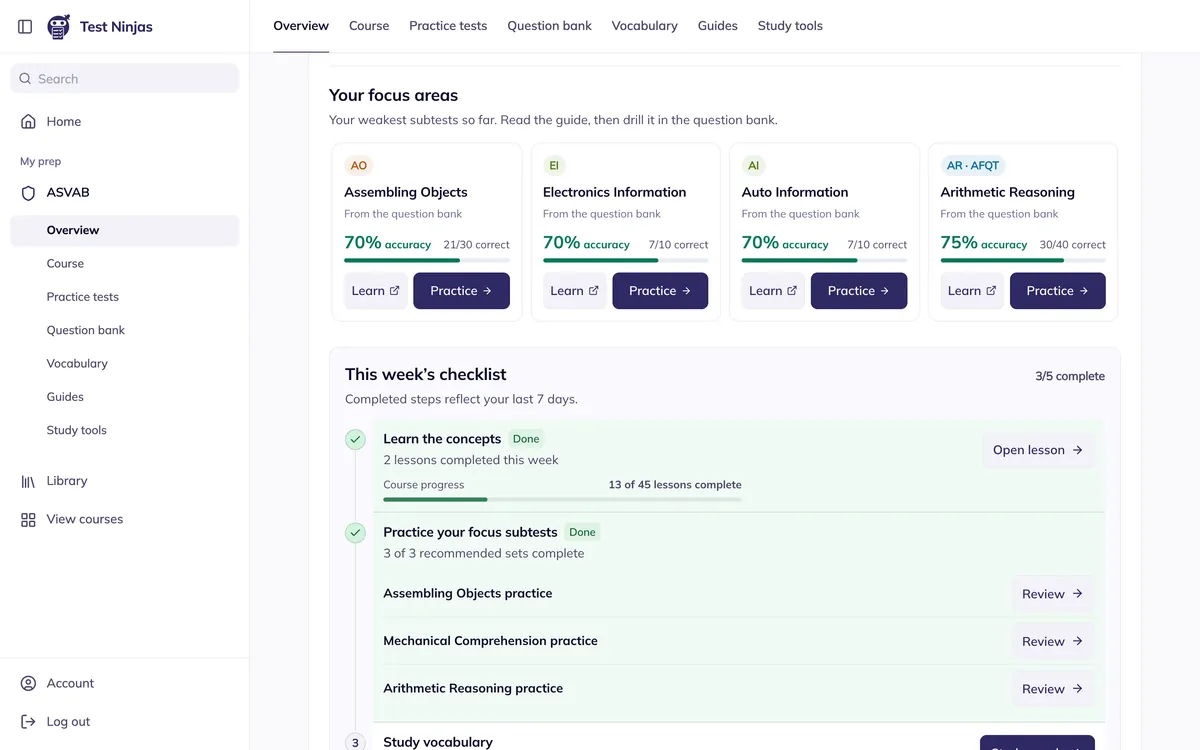Open Learn for Arithmetic Reasoning

point(972,291)
